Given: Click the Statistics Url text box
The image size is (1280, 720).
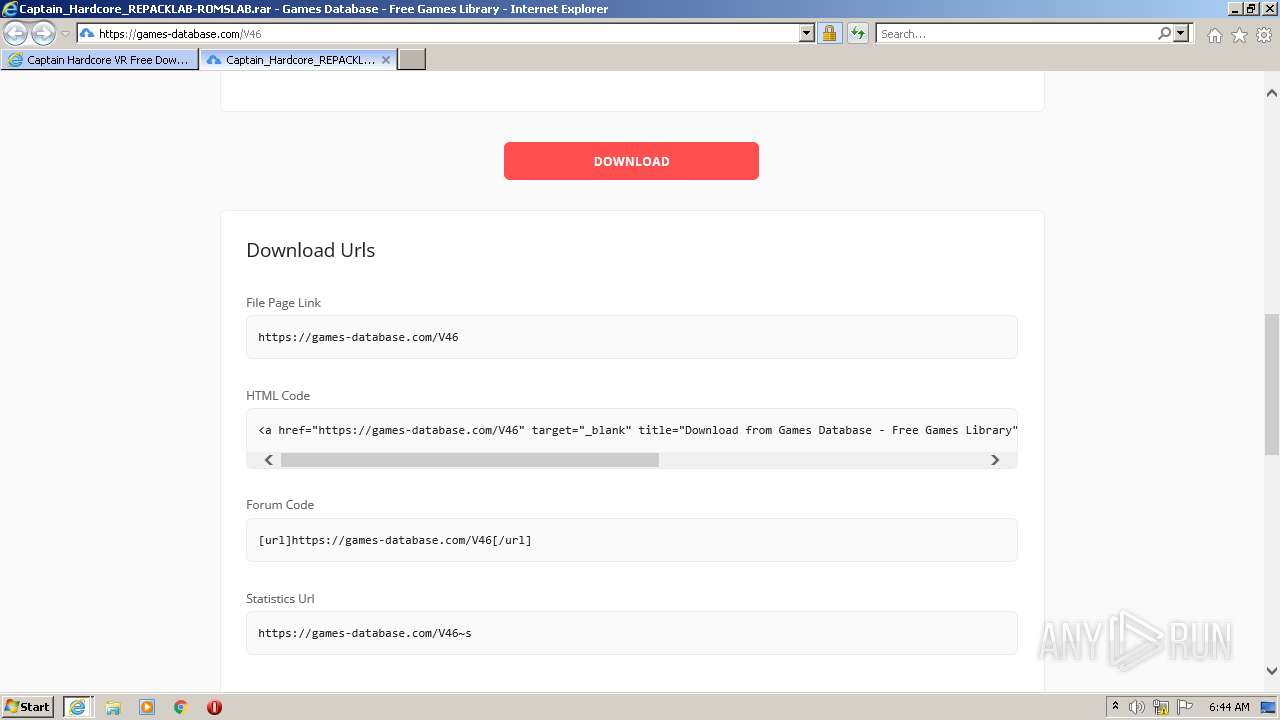Looking at the screenshot, I should (x=632, y=633).
